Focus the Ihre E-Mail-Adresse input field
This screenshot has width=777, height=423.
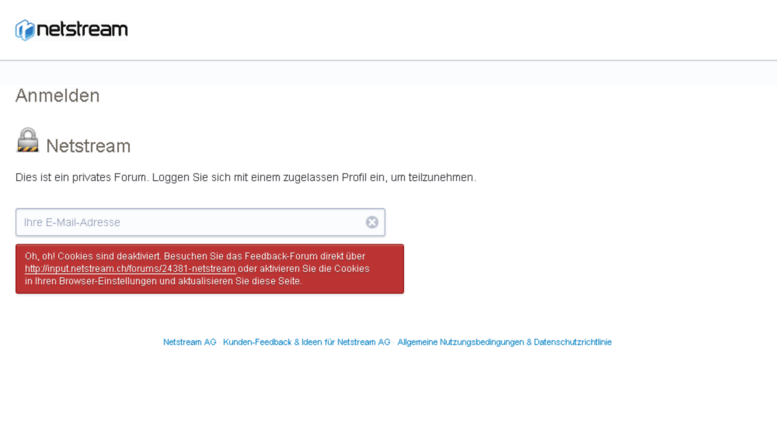(x=200, y=222)
